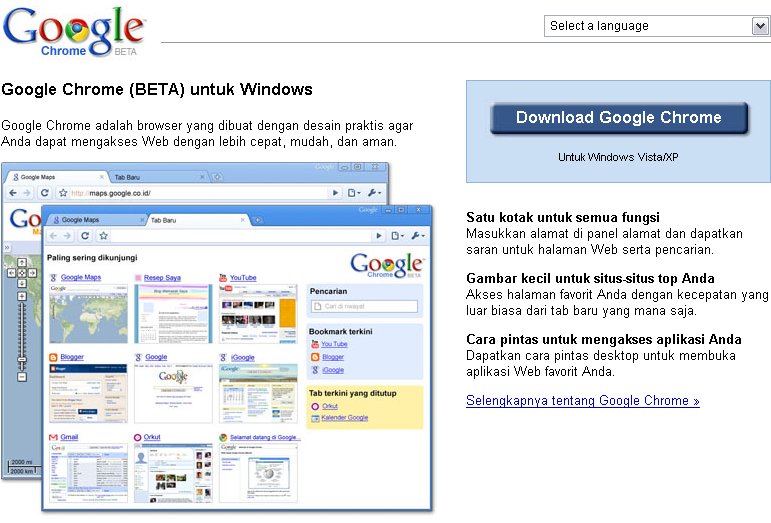
Task: Open page menu icon in rear window
Action: point(354,193)
